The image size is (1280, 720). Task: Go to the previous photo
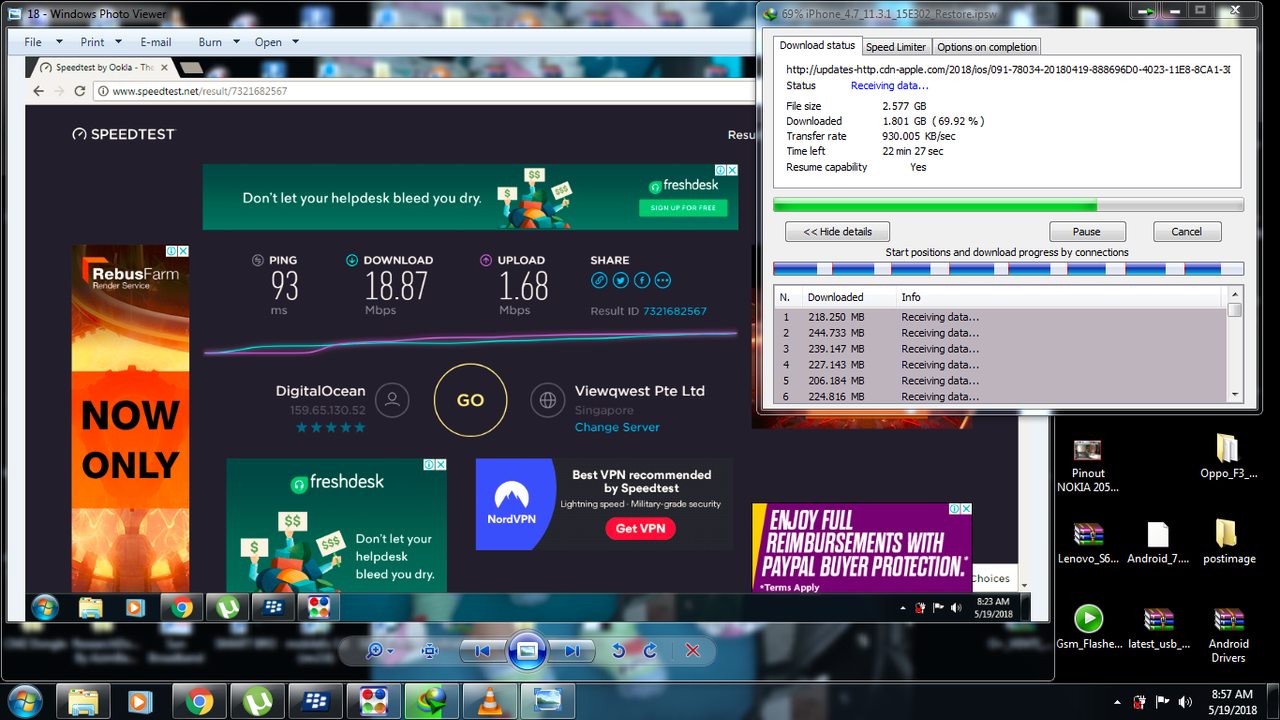(x=481, y=651)
